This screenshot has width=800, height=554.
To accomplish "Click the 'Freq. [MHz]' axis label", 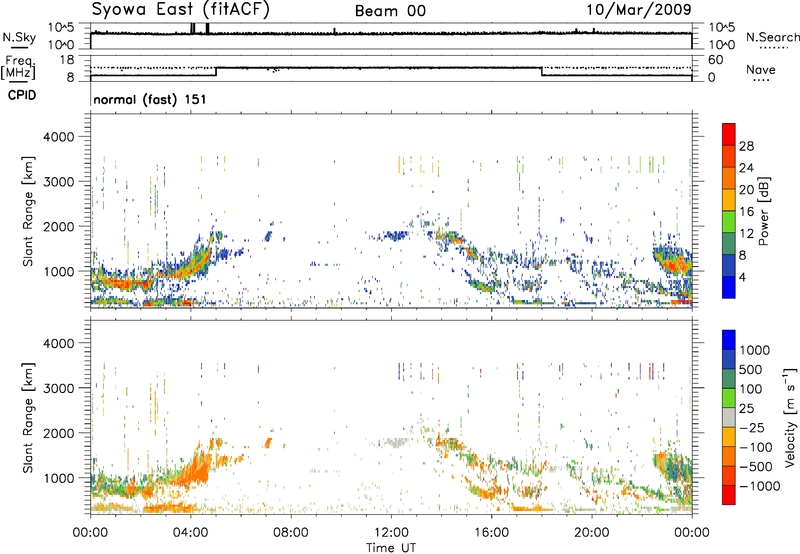I will point(18,67).
